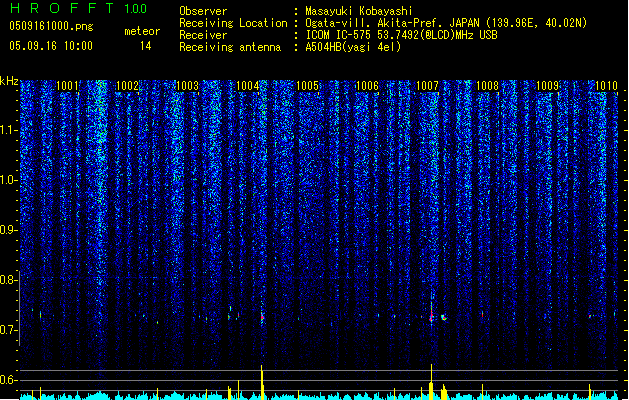Click the Receiving Location value Ogata-vill. Akita-Pref.
Viewport: 629px width, 400px height.
click(x=375, y=23)
